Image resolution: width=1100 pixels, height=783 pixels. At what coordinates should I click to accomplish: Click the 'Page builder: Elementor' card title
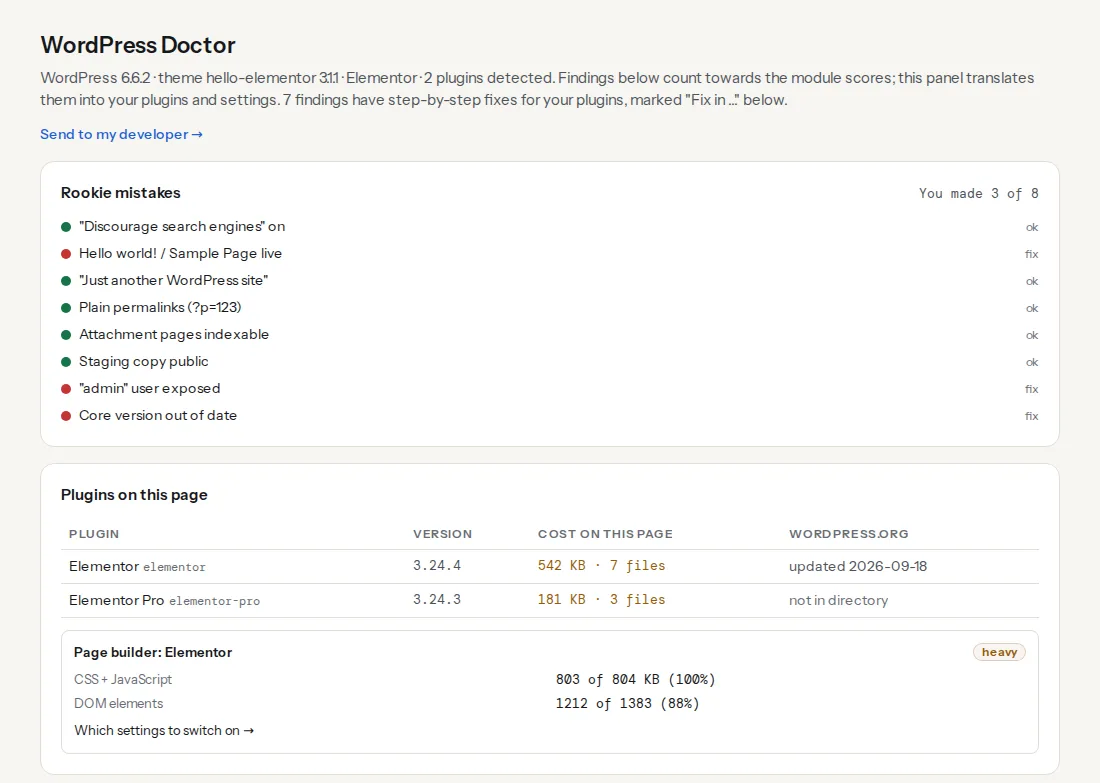153,652
